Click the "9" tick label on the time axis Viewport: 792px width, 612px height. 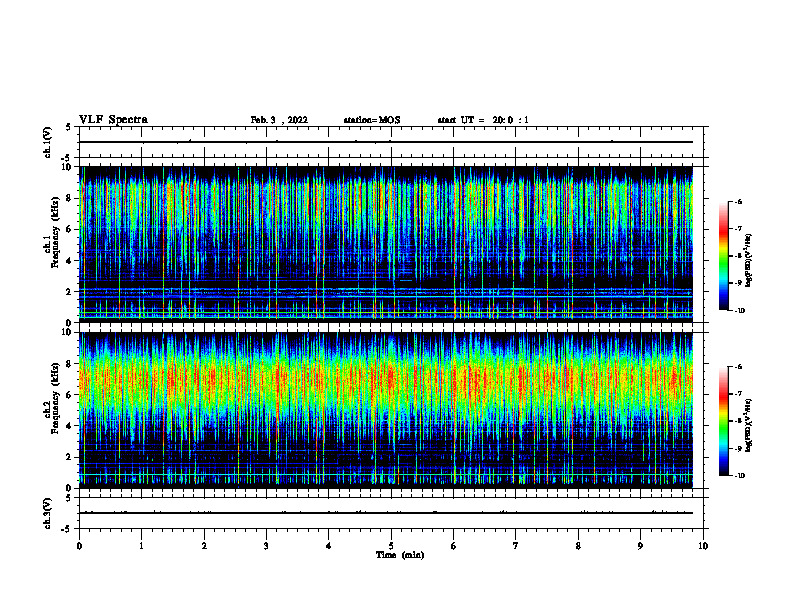click(x=640, y=546)
